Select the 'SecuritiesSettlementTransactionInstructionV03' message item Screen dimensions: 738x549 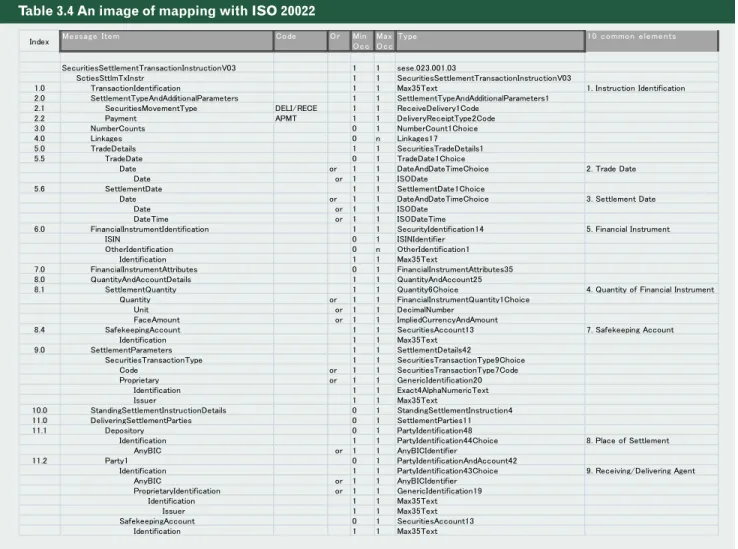point(149,68)
